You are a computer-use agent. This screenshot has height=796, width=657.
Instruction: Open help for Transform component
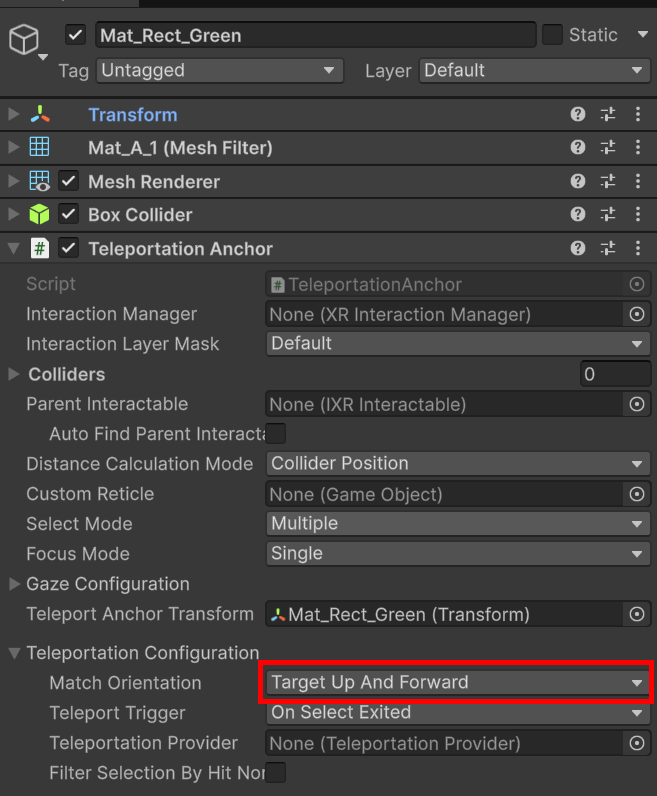pos(578,115)
